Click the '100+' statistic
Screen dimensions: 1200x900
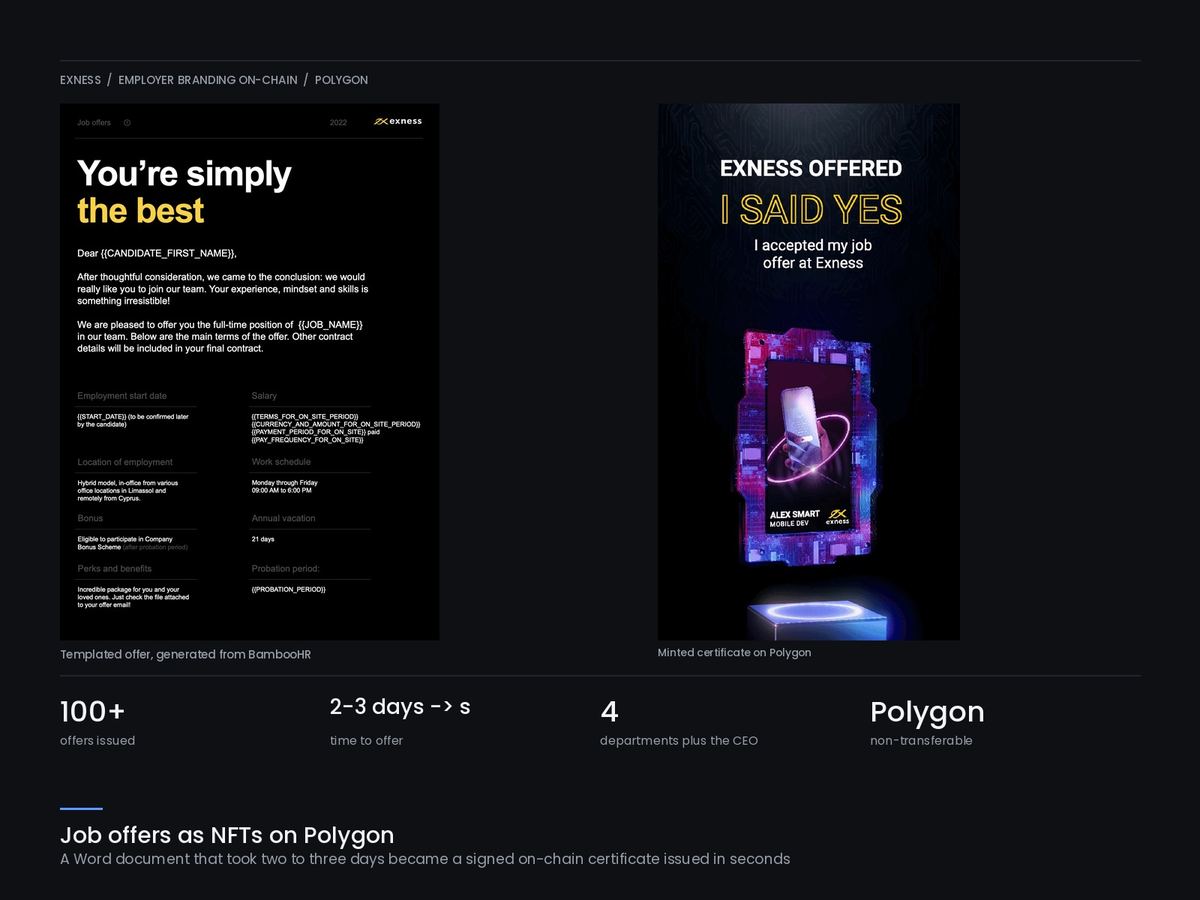pos(93,712)
